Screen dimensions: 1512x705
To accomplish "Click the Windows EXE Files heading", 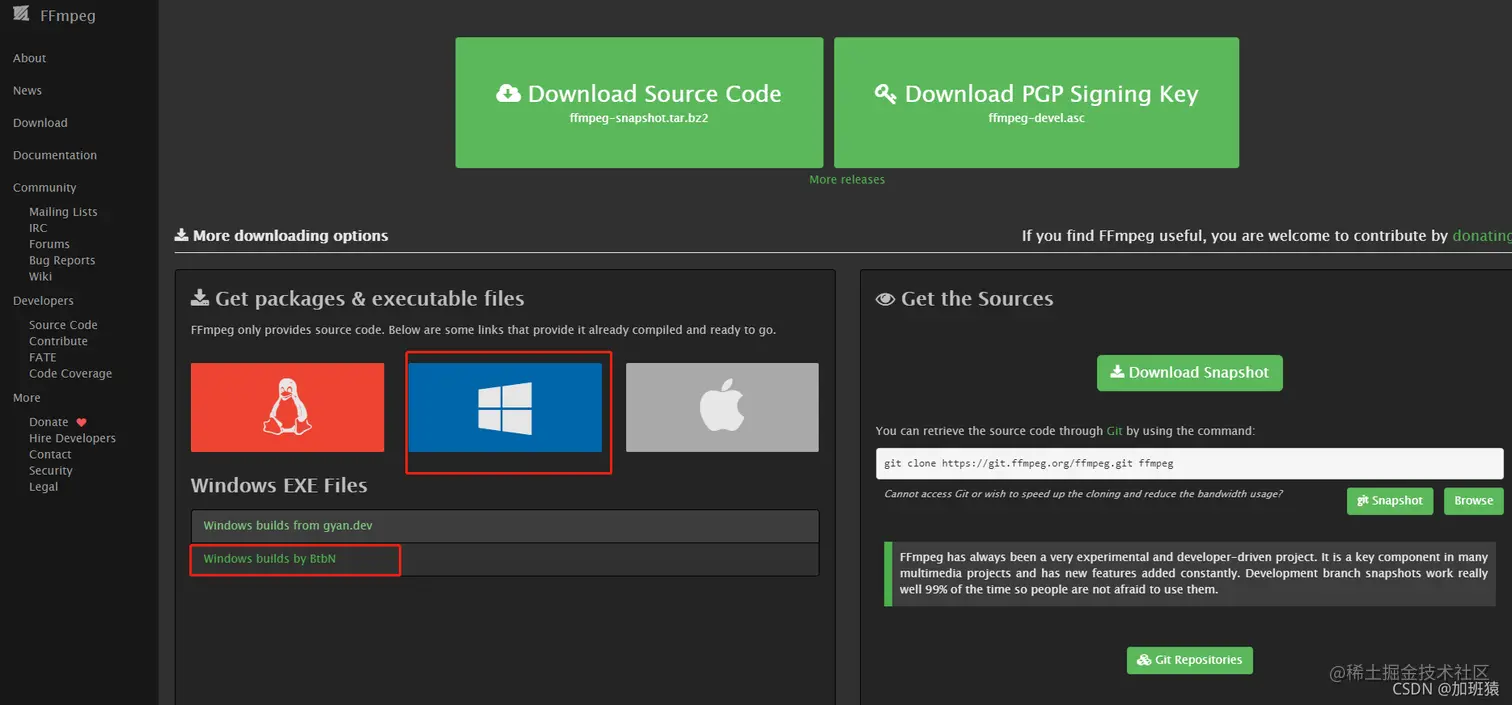I will (279, 486).
